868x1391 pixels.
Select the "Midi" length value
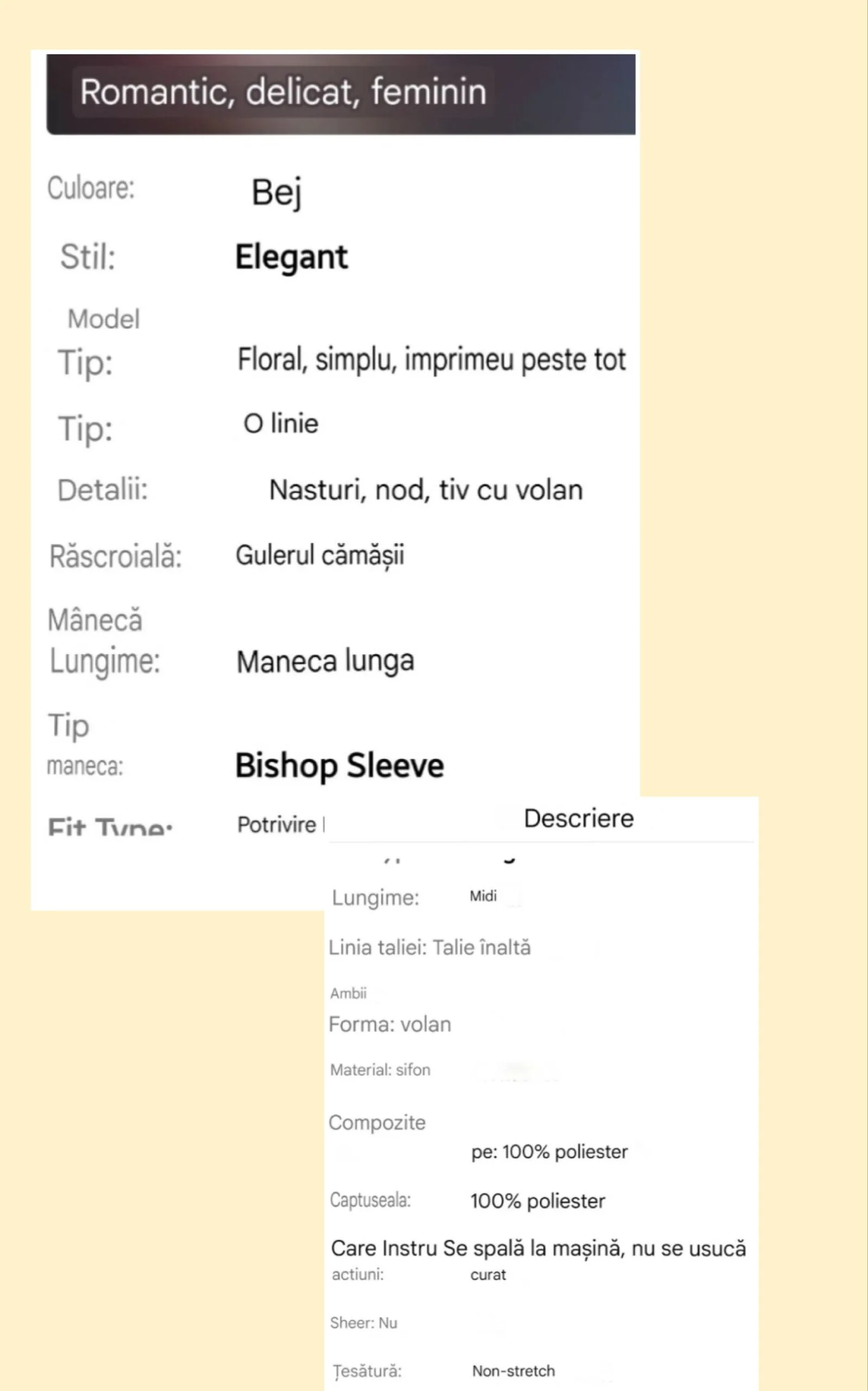pyautogui.click(x=483, y=896)
